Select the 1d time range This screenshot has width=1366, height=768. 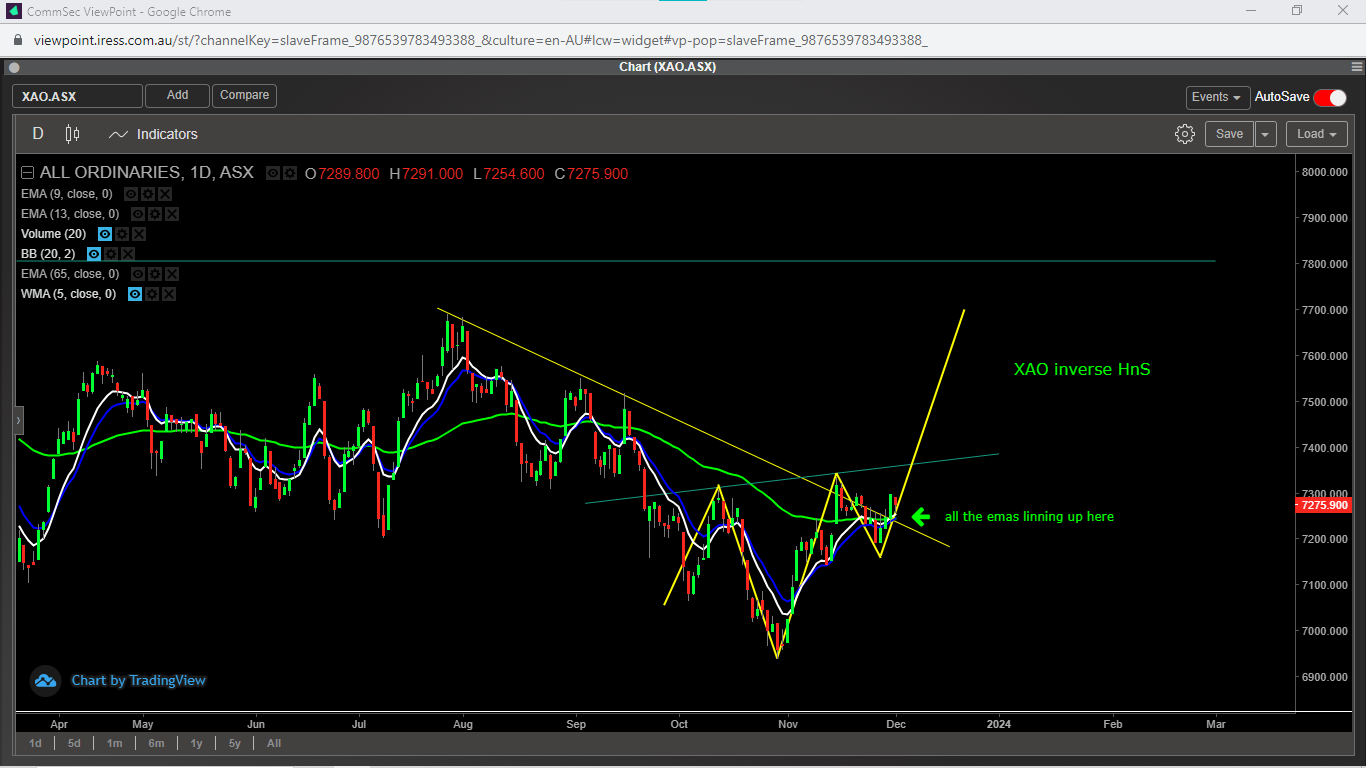[x=35, y=743]
